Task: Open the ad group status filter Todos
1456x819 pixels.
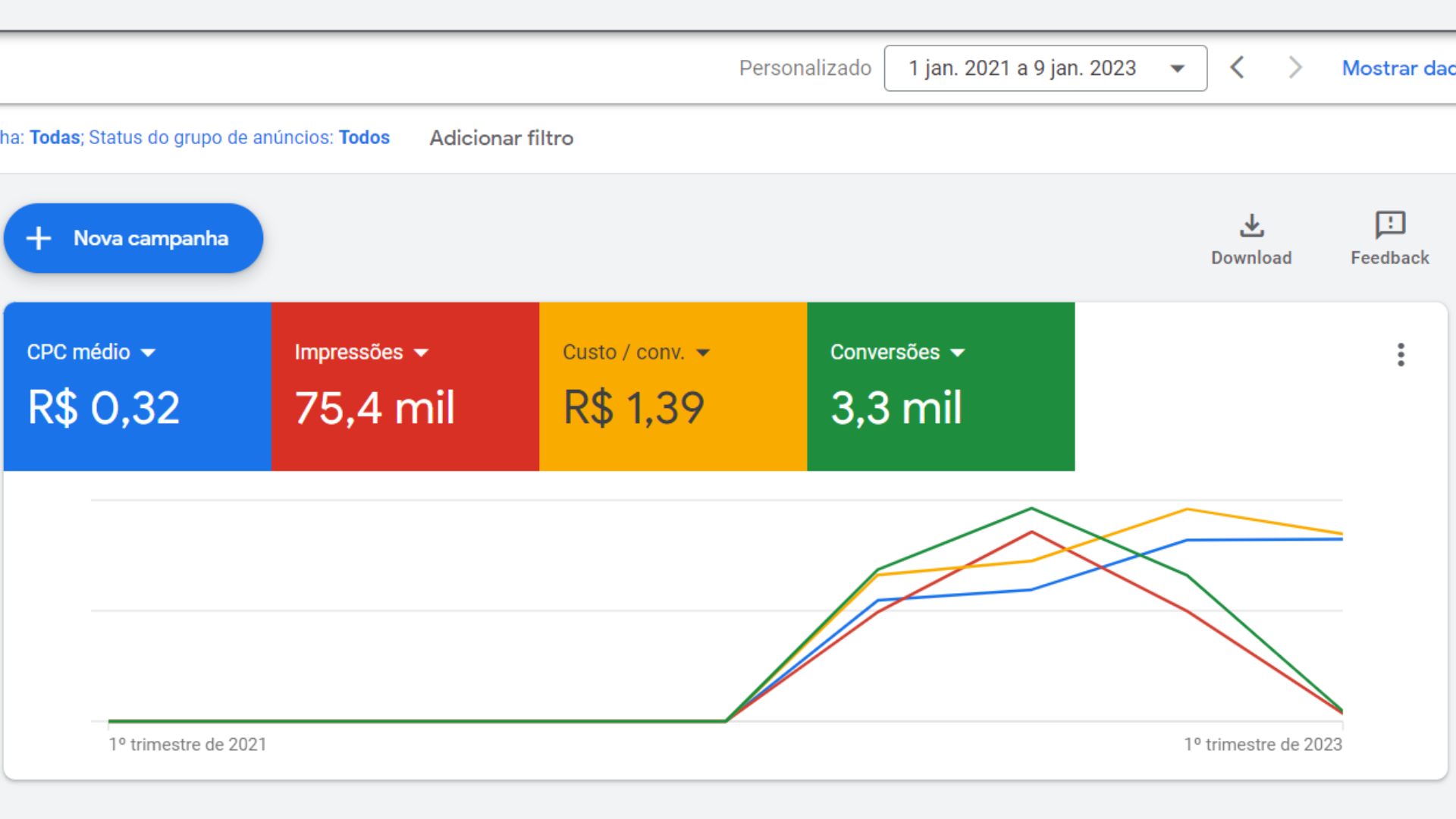Action: click(x=364, y=138)
